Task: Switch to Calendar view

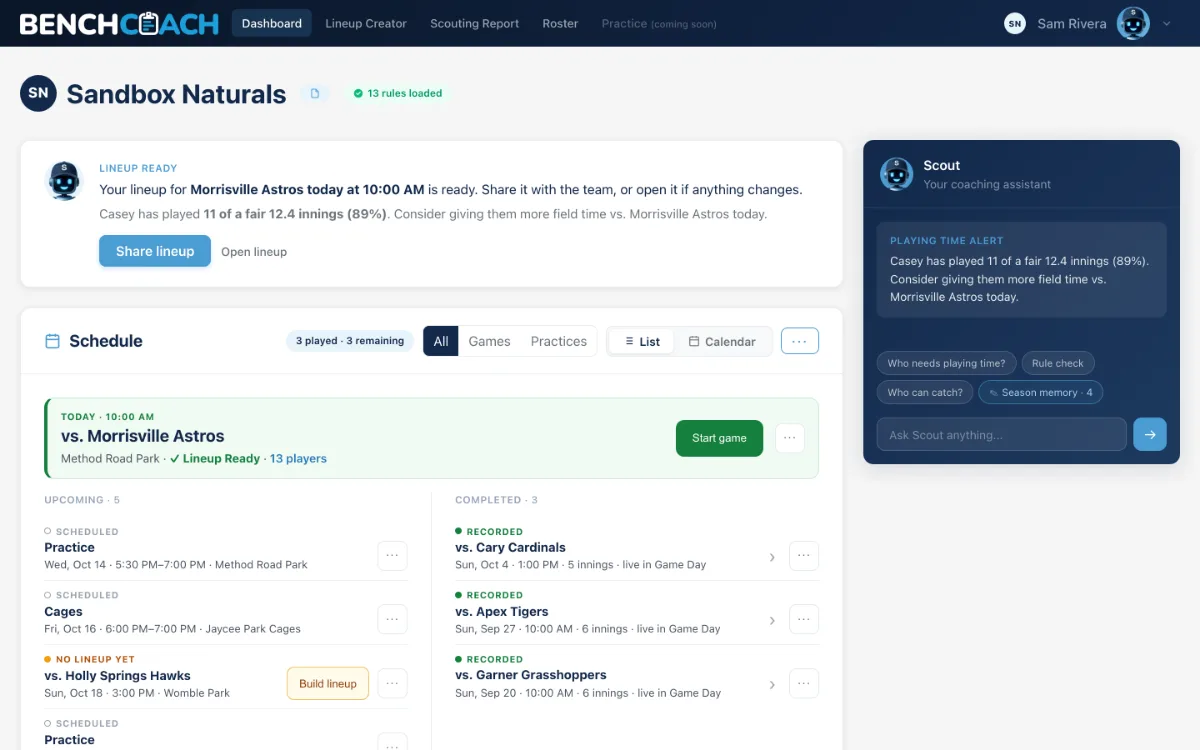Action: [722, 341]
